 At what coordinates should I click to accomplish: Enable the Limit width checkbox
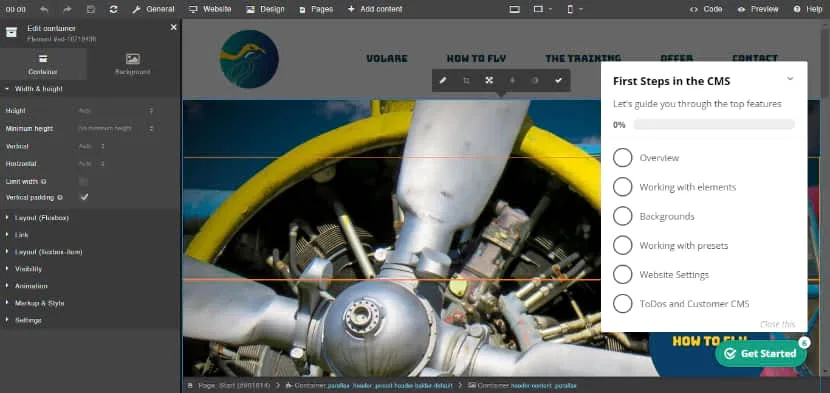[x=84, y=182]
